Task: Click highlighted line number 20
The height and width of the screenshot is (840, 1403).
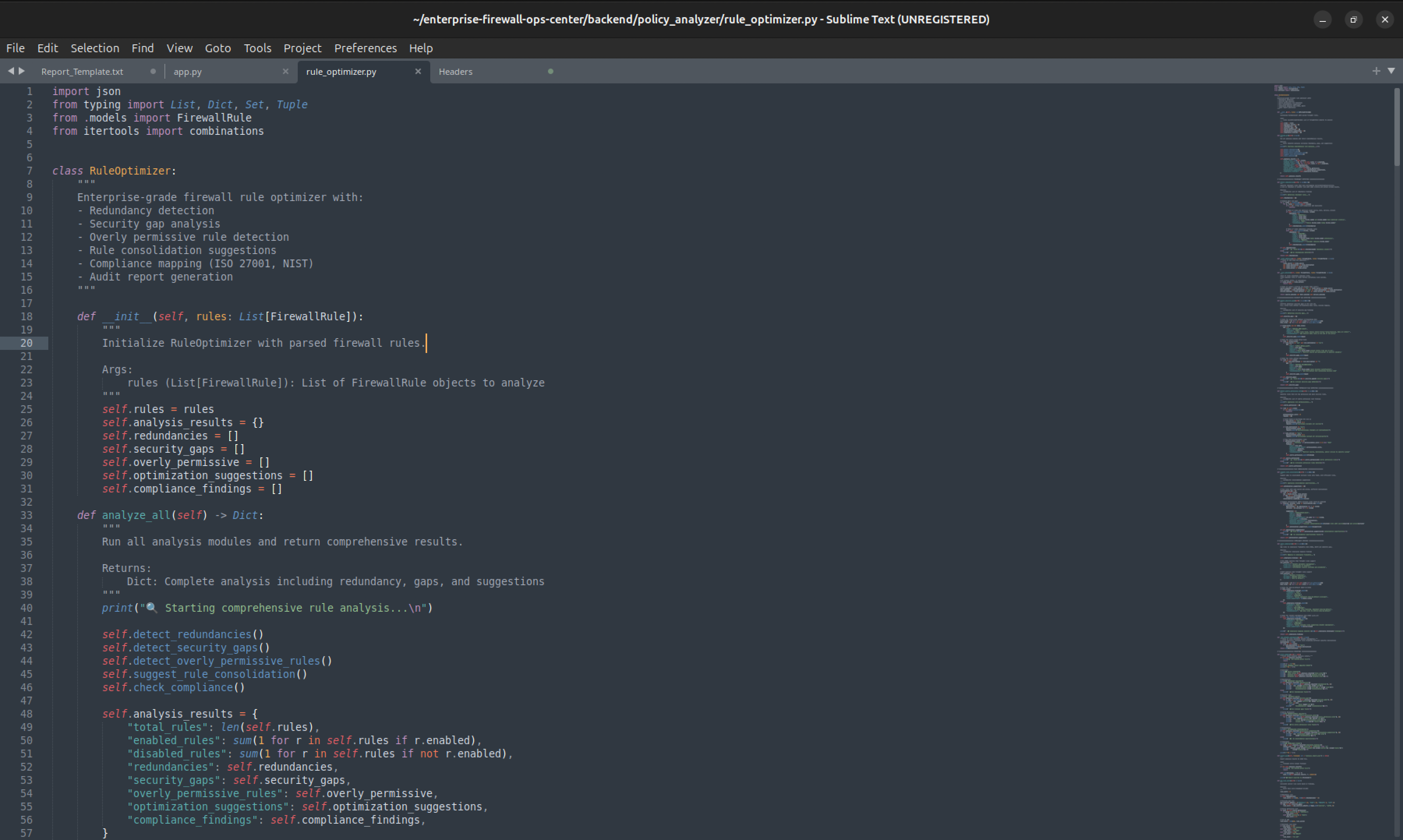Action: (26, 343)
